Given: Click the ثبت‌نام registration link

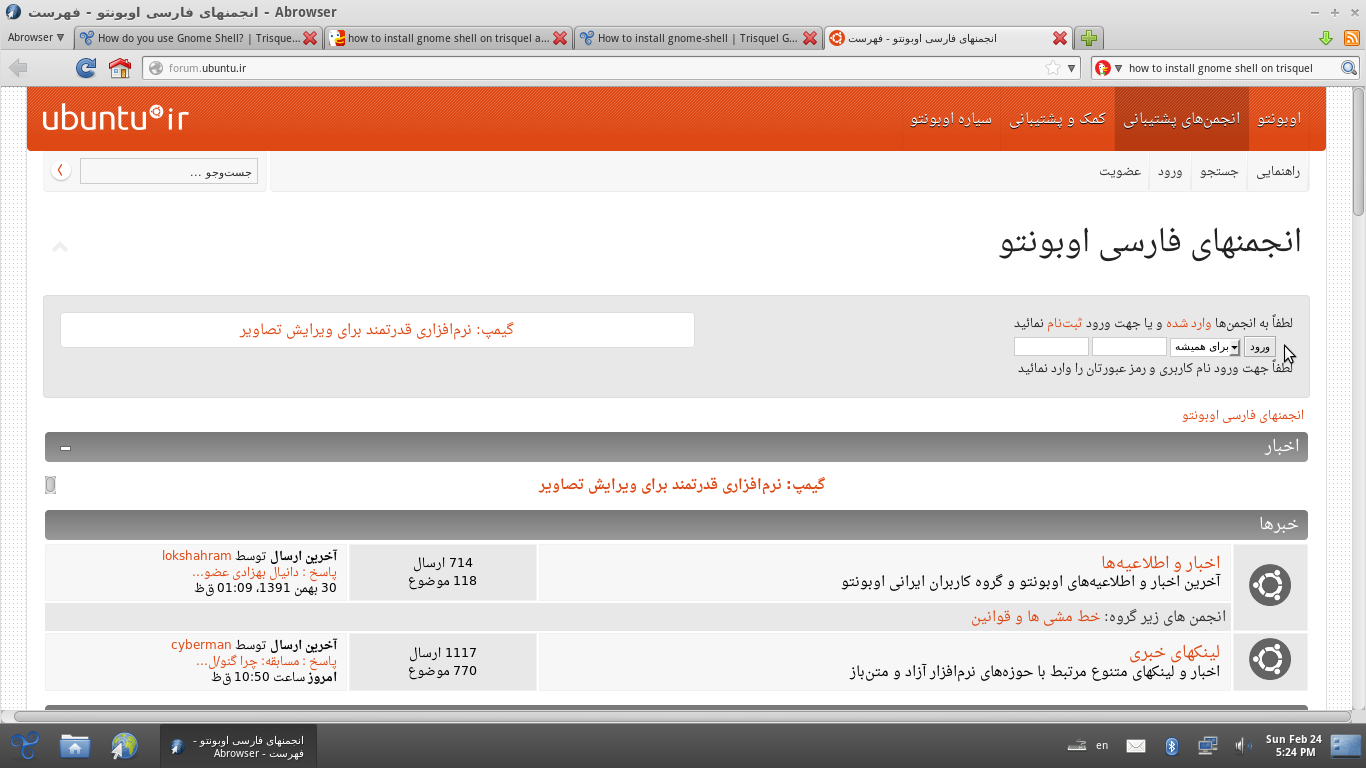Looking at the screenshot, I should coord(1064,323).
